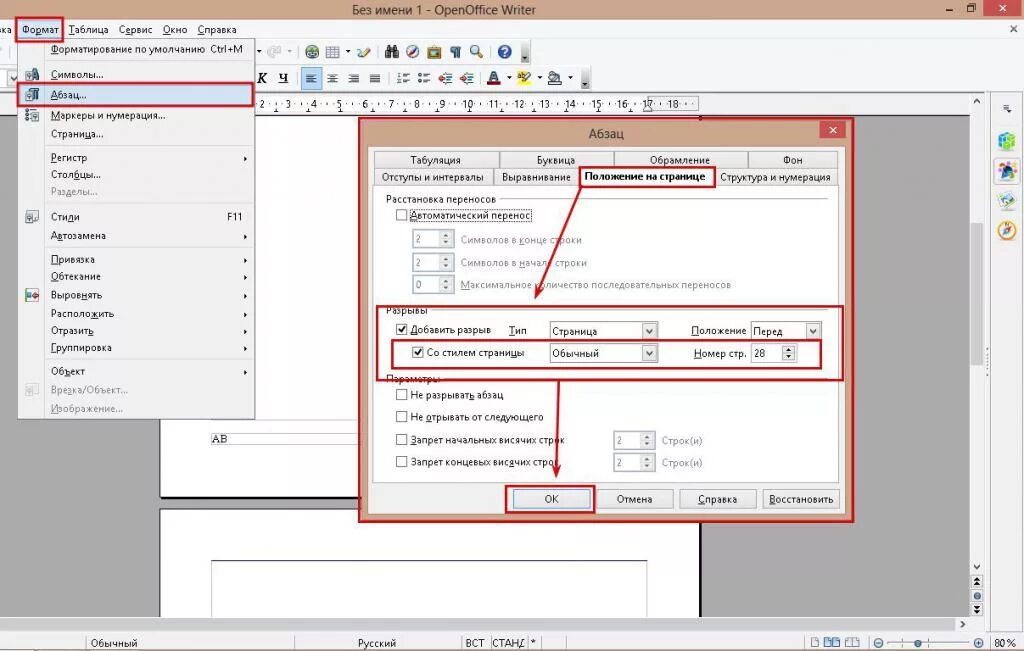Apply paragraph Background Color bucket icon

click(x=554, y=78)
